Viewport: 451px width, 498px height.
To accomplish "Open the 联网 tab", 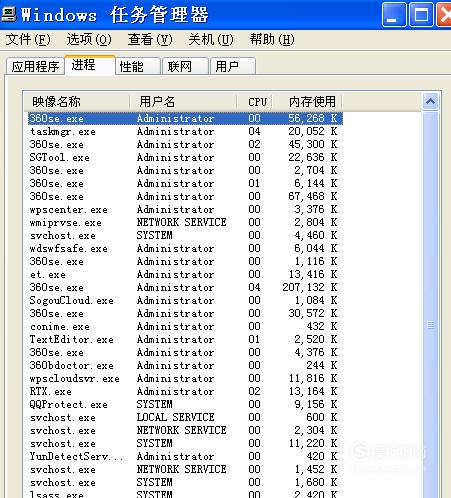I will (x=185, y=66).
